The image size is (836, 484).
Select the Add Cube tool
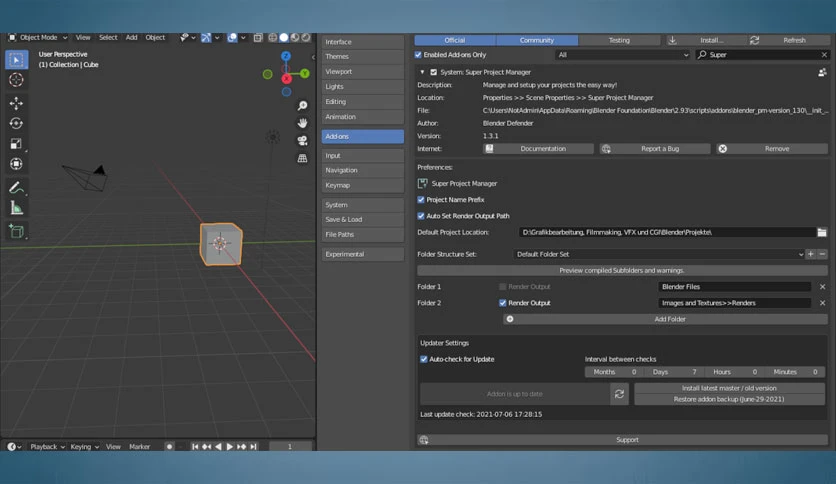[x=16, y=231]
